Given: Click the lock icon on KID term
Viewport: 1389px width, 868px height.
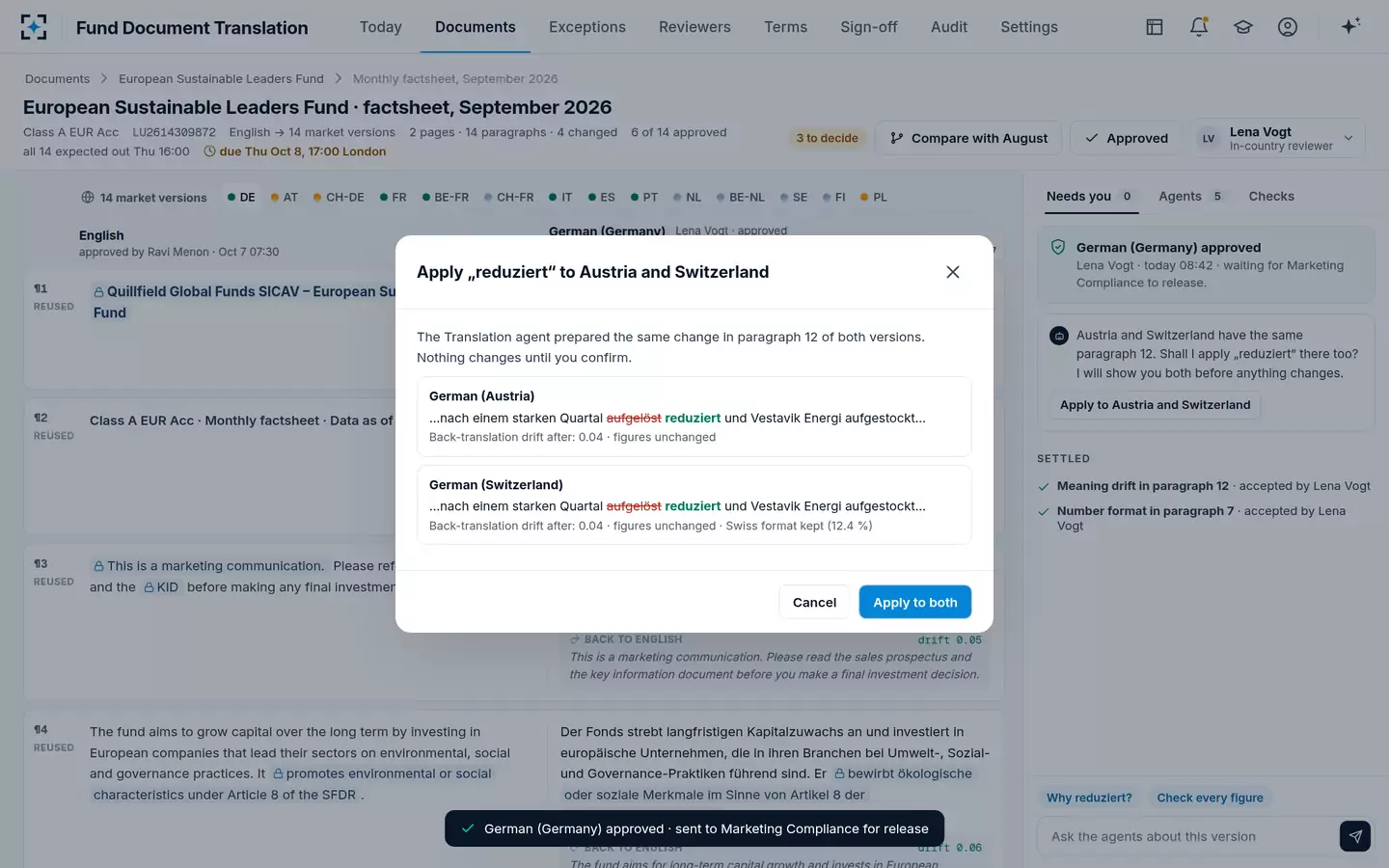Looking at the screenshot, I should 150,587.
